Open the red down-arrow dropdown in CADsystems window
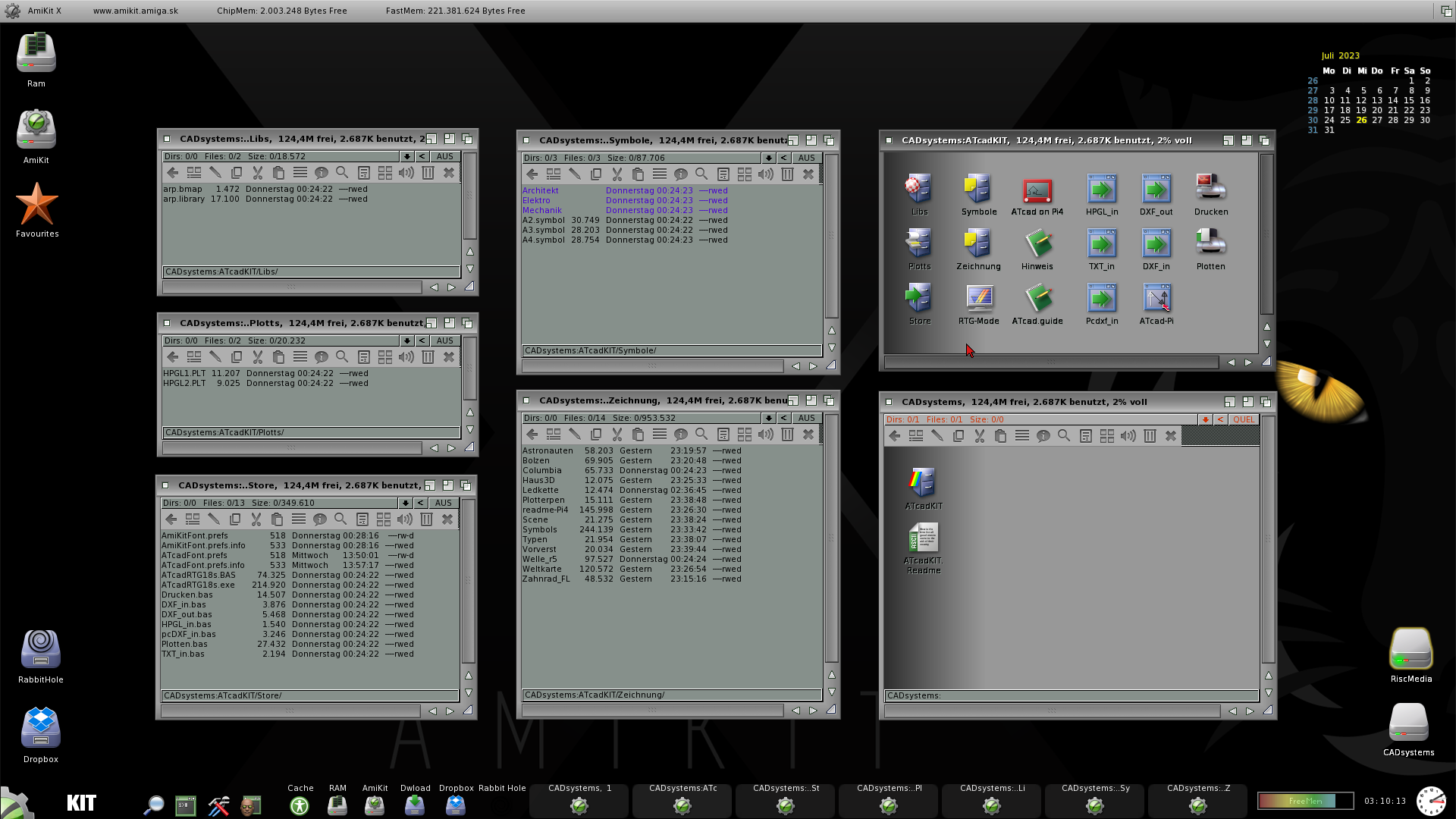 (x=1205, y=419)
